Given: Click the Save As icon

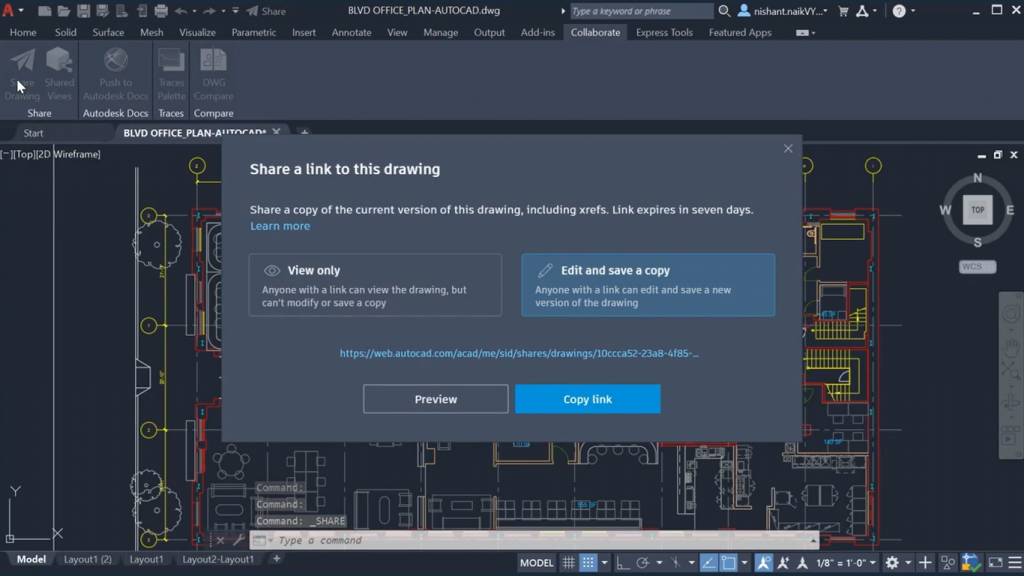Looking at the screenshot, I should [103, 11].
